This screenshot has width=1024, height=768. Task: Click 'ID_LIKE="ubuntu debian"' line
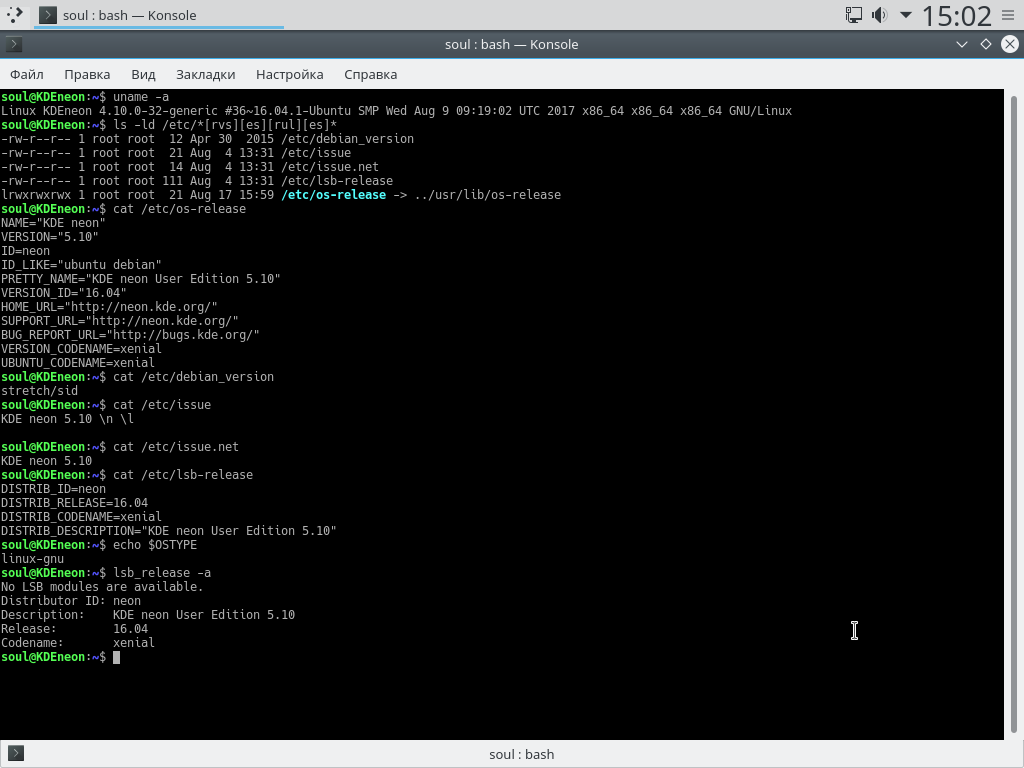[81, 264]
